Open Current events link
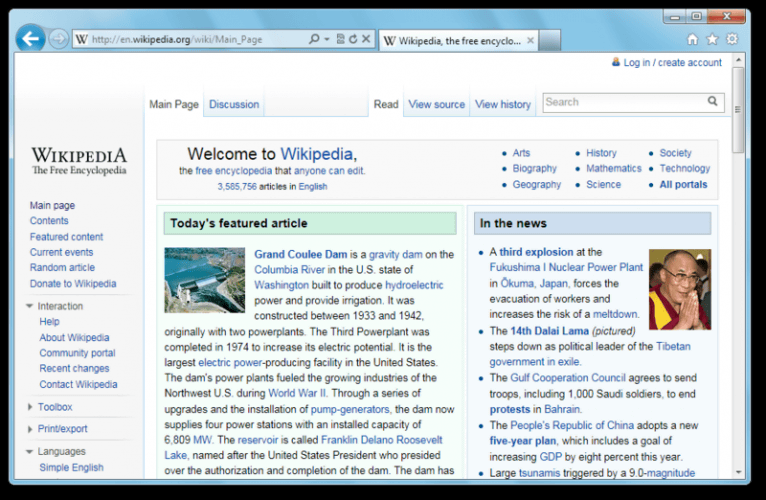This screenshot has height=500, width=766. pyautogui.click(x=62, y=252)
